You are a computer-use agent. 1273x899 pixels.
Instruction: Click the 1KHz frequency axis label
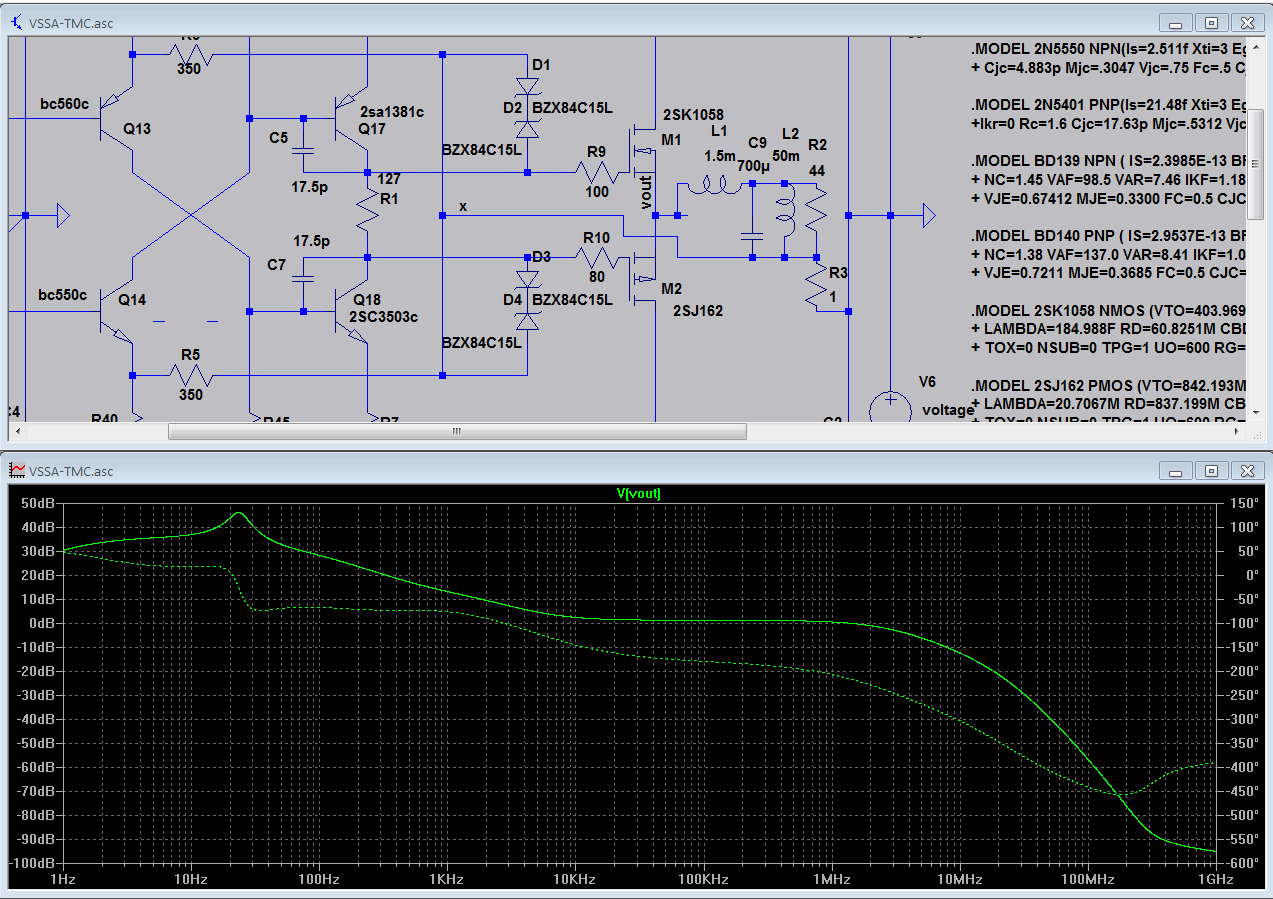pyautogui.click(x=446, y=880)
